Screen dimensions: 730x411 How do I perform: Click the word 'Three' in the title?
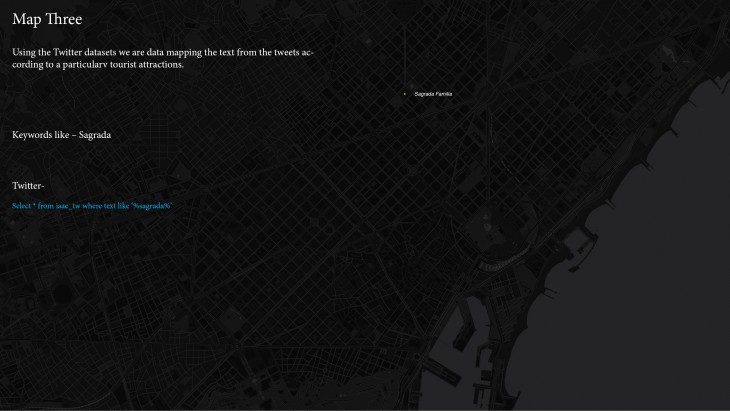[x=64, y=19]
